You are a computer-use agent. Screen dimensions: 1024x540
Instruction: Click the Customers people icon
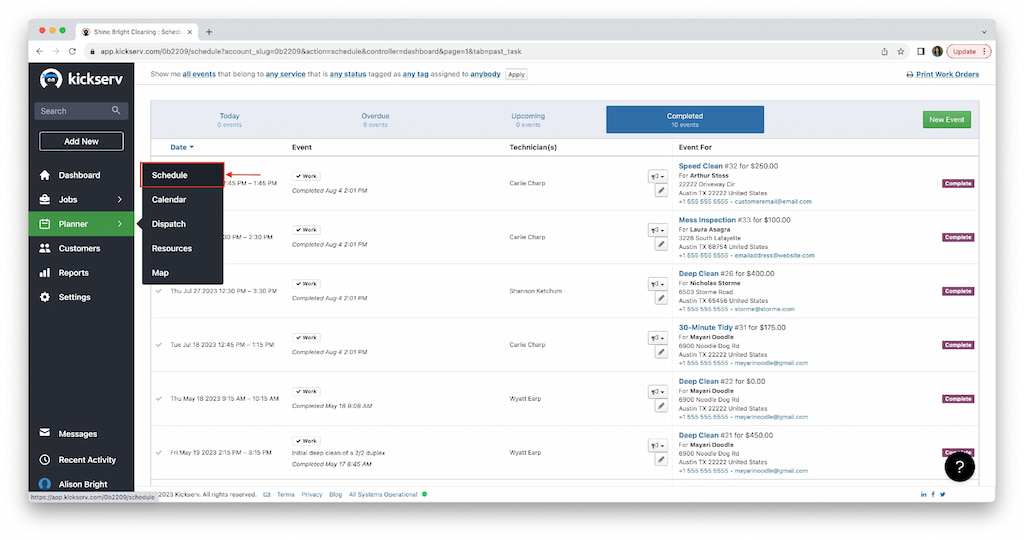tap(44, 248)
